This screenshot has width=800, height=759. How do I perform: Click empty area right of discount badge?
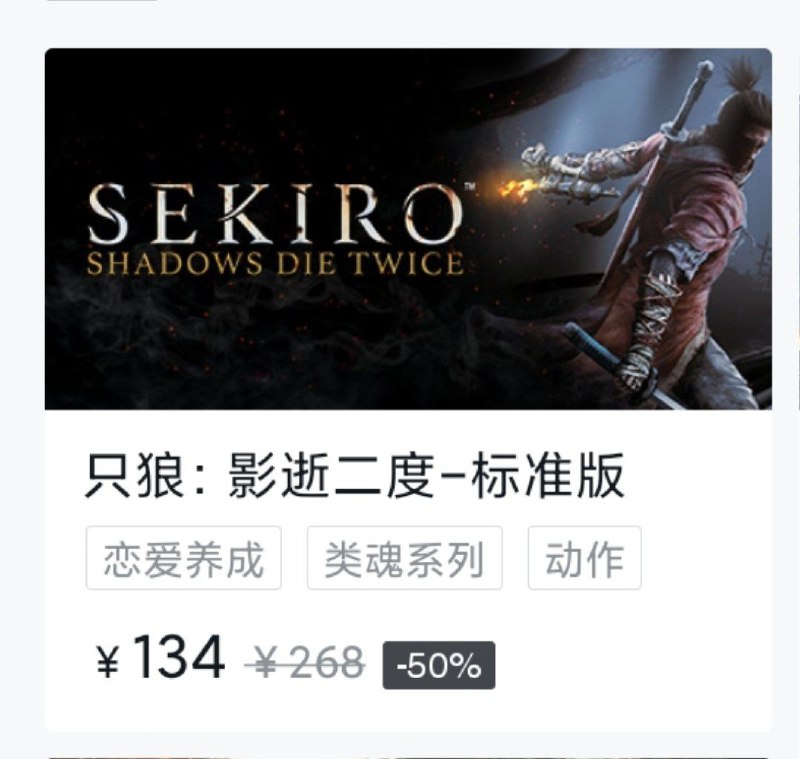tap(633, 666)
